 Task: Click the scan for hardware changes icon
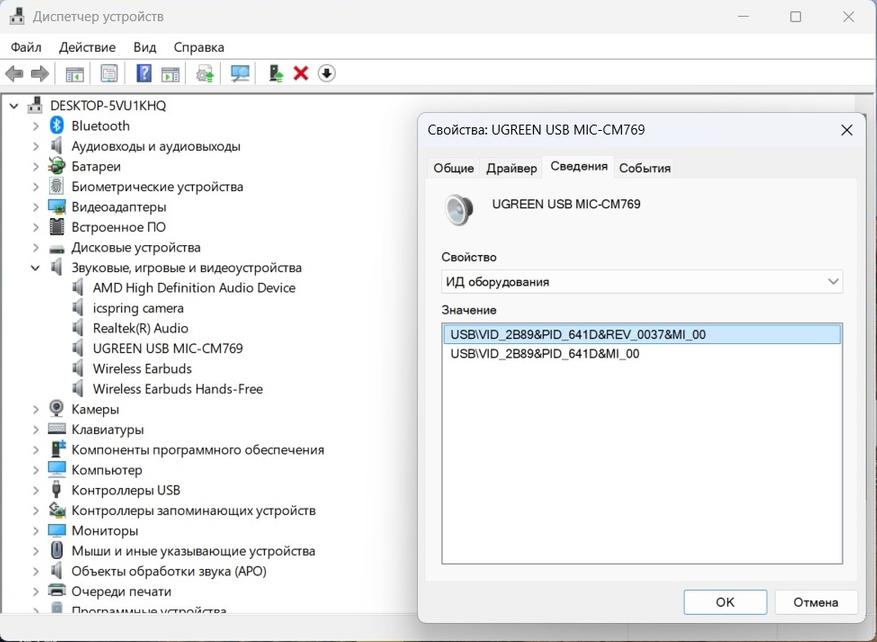click(x=240, y=73)
